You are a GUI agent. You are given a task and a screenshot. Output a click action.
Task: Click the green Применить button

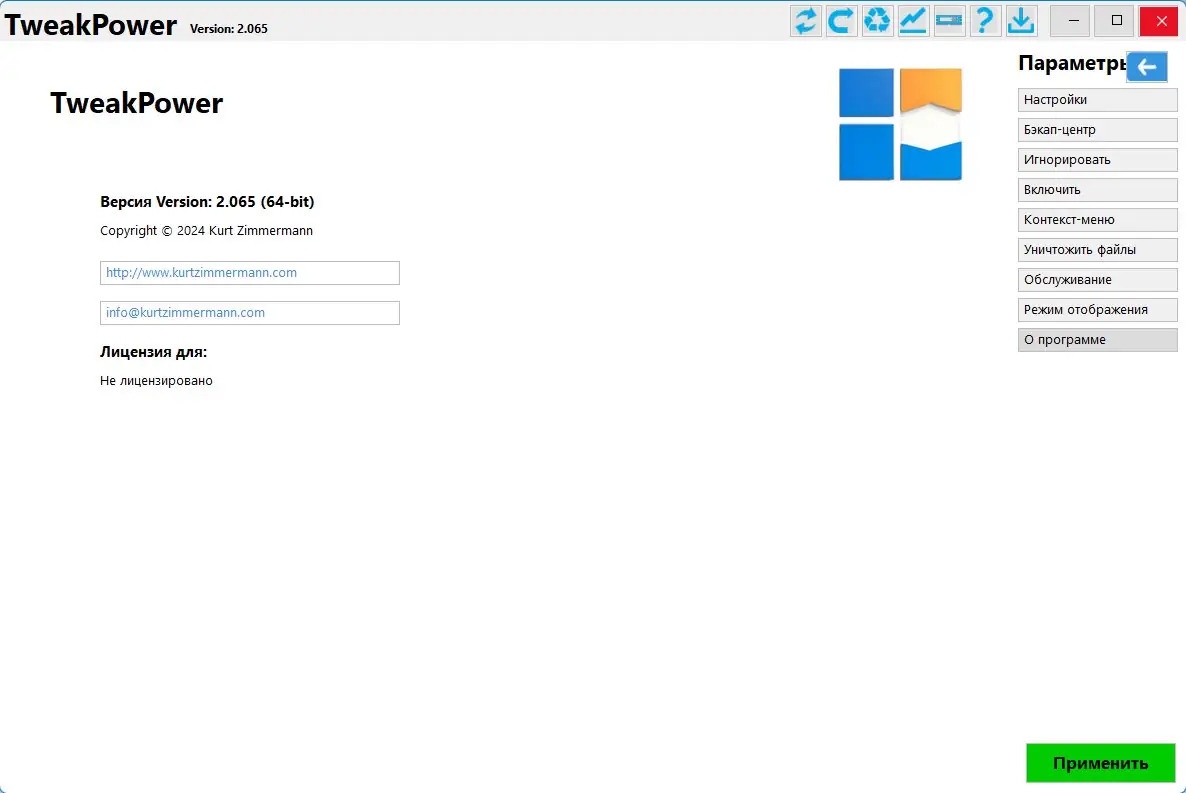(x=1101, y=763)
